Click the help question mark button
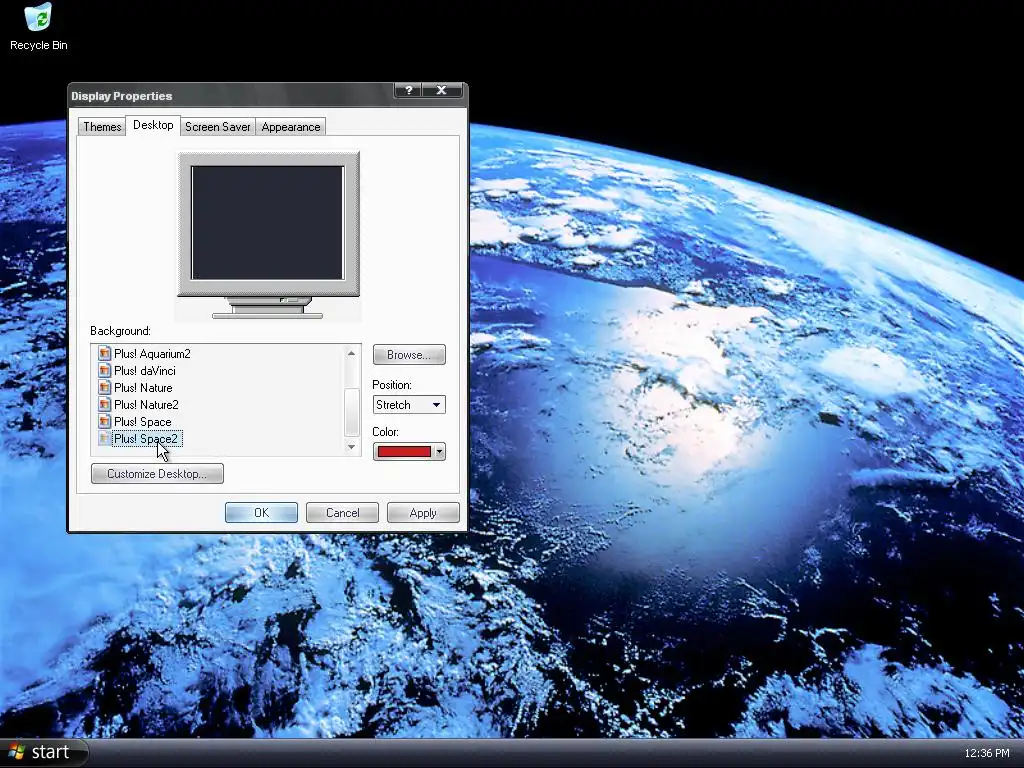Viewport: 1024px width, 768px height. 408,90
